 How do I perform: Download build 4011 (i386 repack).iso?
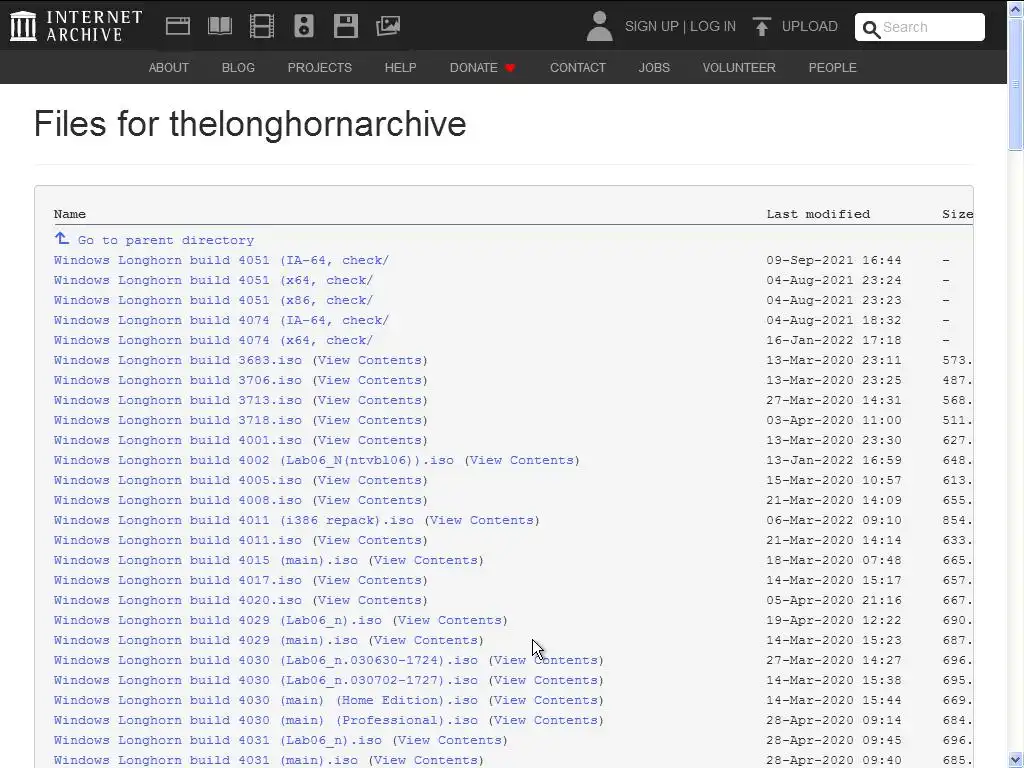(x=234, y=520)
